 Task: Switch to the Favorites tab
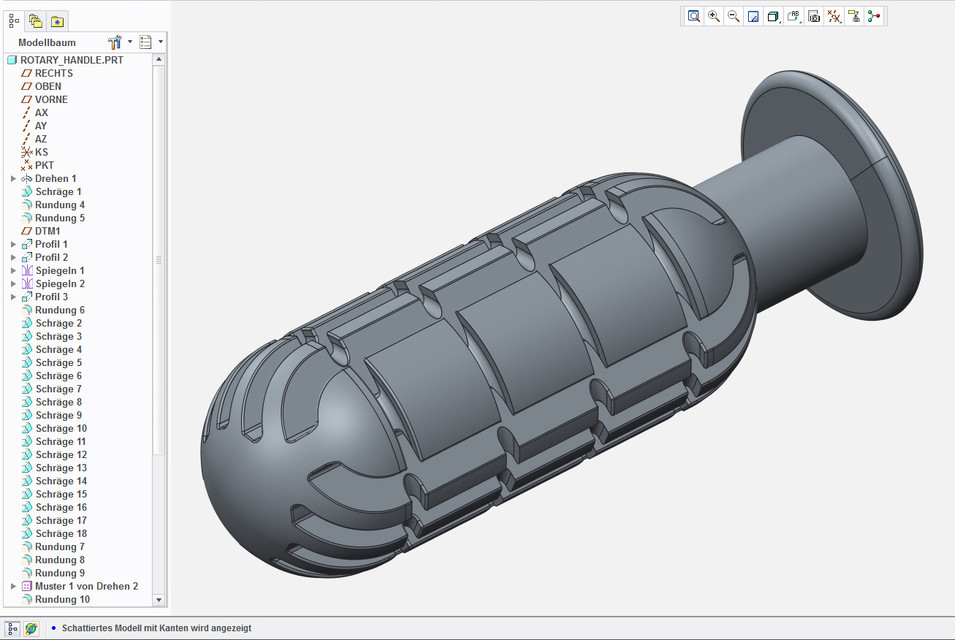point(57,20)
